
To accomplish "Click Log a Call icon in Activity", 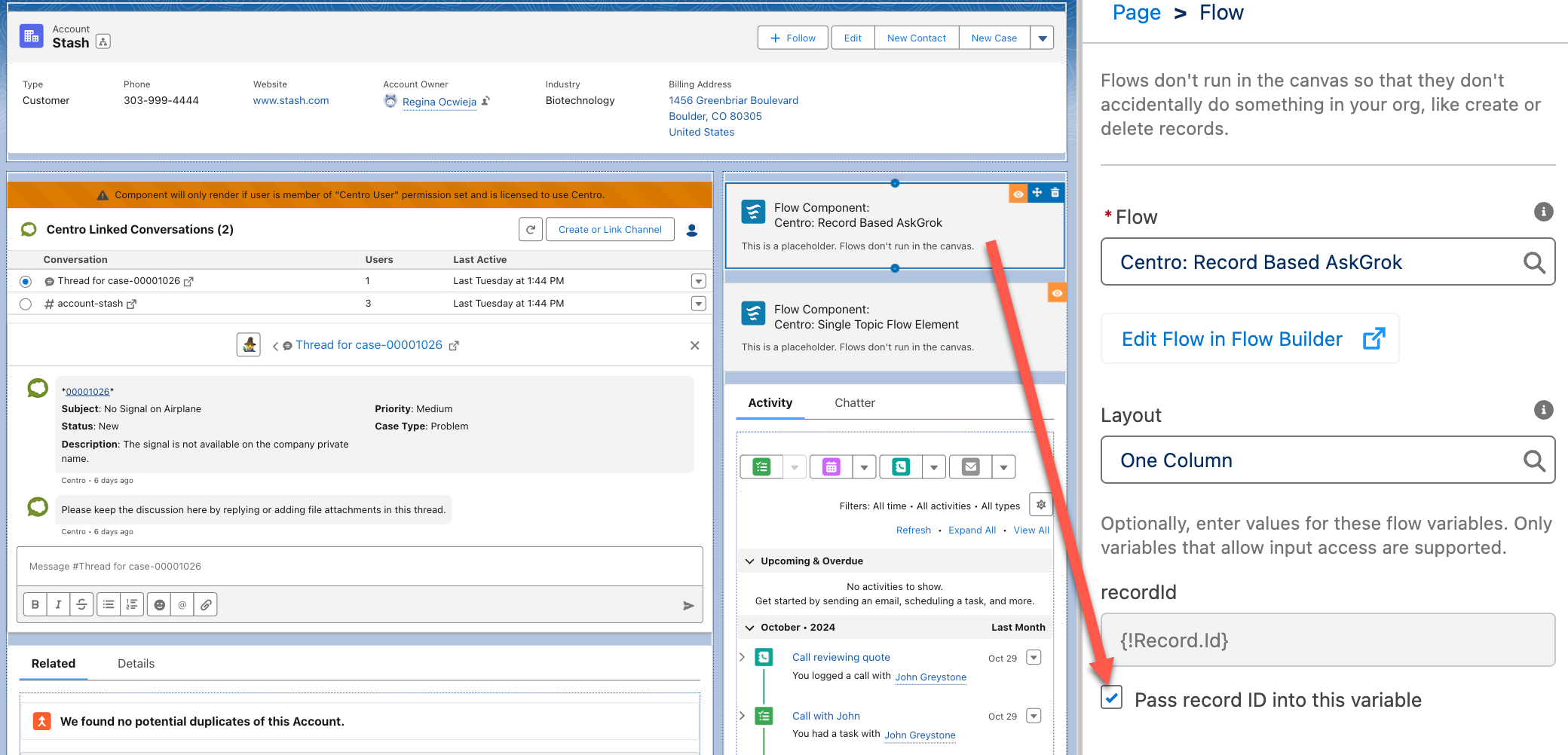I will 901,467.
